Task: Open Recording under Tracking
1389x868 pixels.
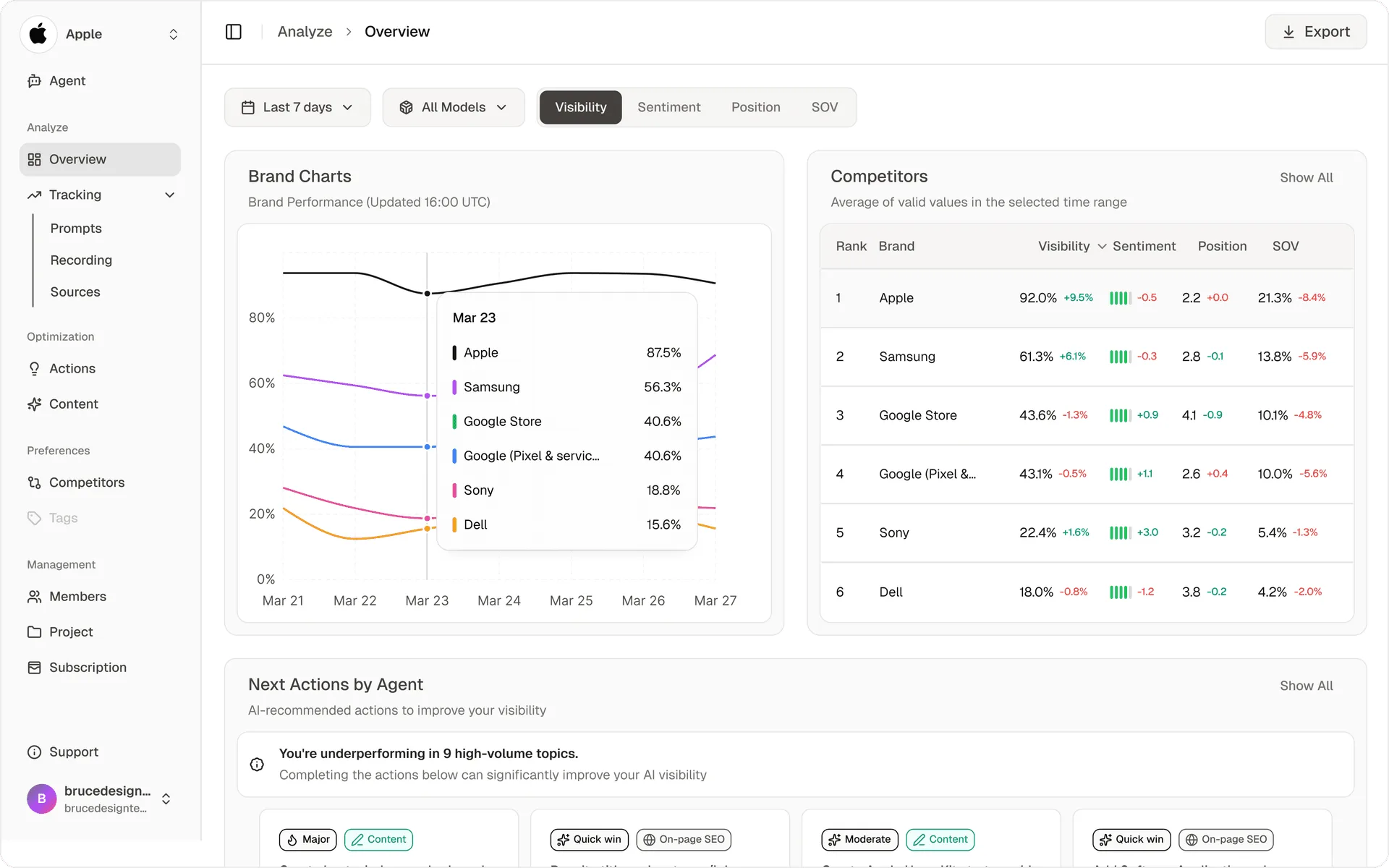Action: (x=81, y=260)
